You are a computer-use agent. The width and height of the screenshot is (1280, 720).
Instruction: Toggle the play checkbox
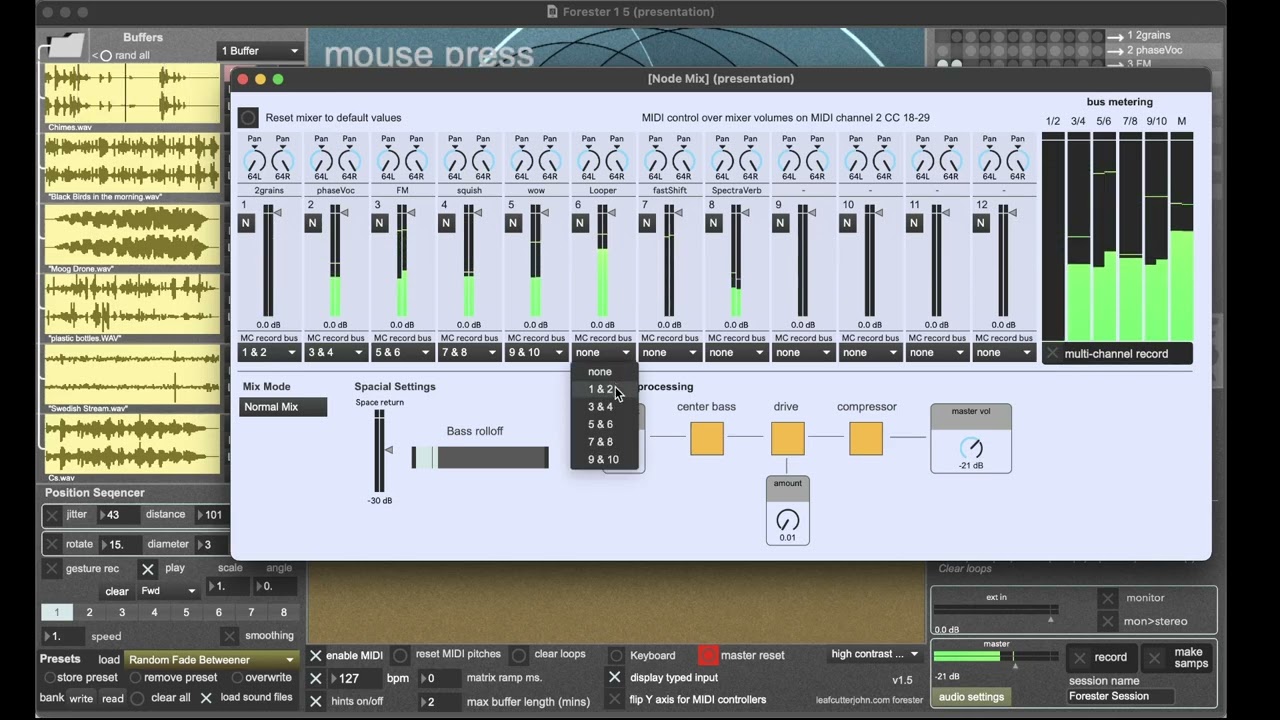(148, 569)
